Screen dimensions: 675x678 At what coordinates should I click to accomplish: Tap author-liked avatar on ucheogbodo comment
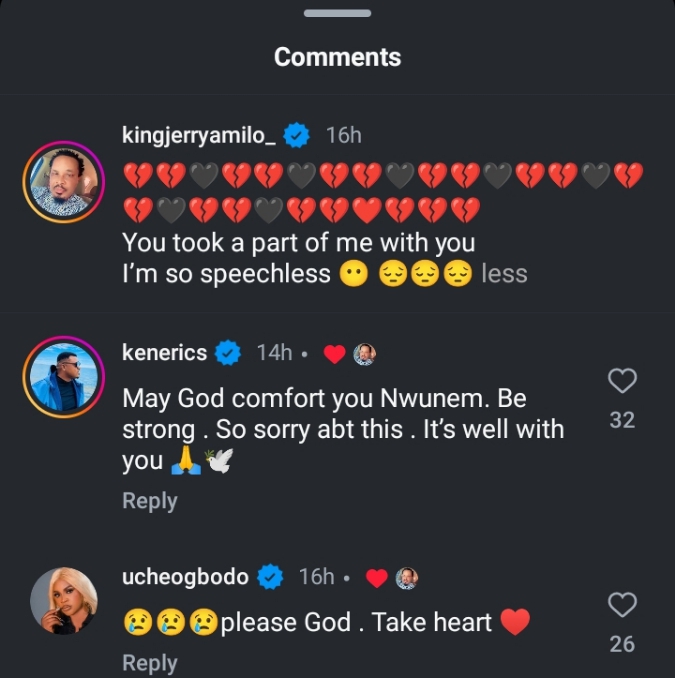[406, 578]
